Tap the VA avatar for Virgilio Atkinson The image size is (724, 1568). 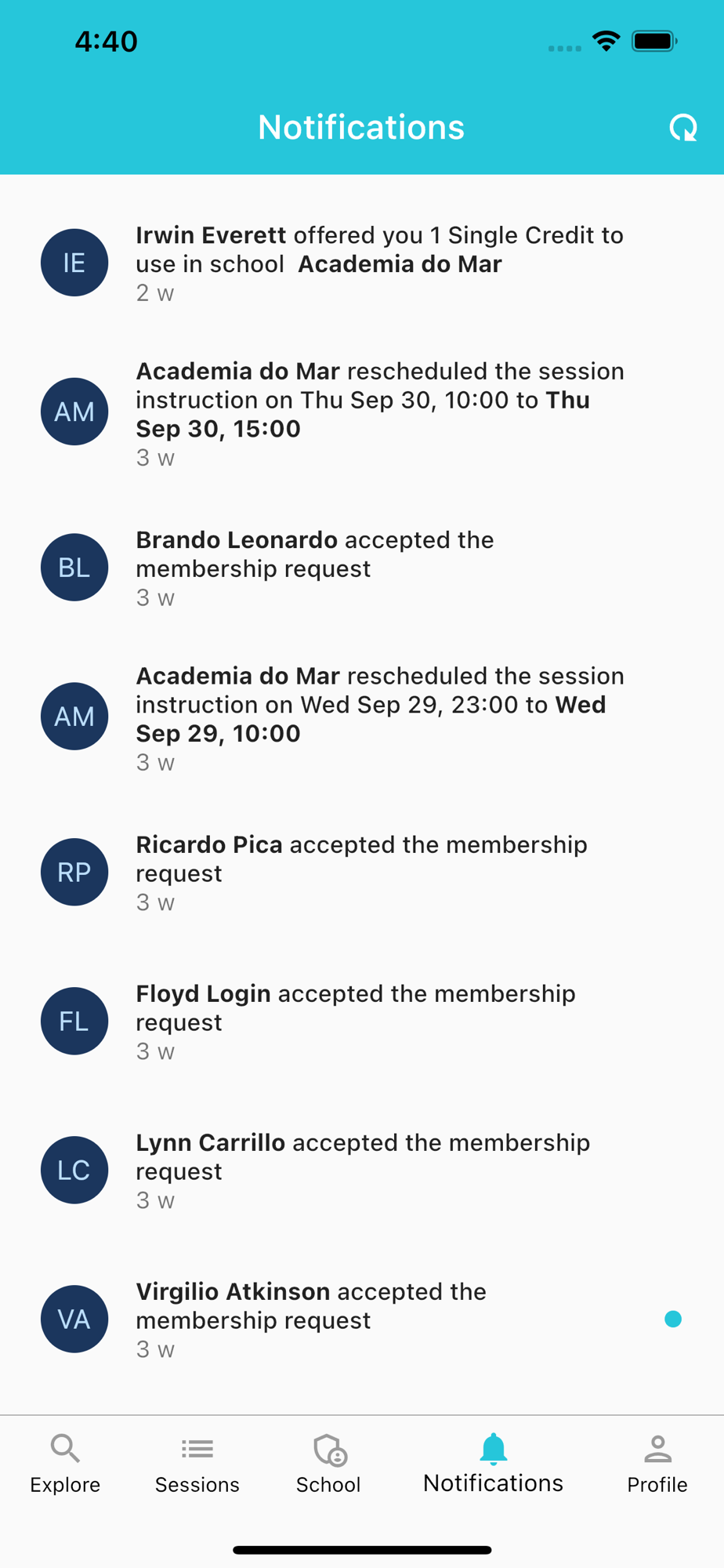point(74,1319)
